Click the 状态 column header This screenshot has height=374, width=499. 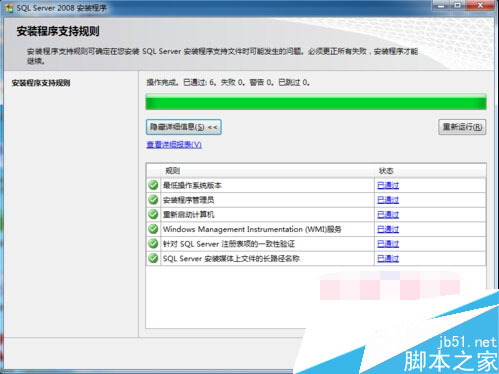430,171
